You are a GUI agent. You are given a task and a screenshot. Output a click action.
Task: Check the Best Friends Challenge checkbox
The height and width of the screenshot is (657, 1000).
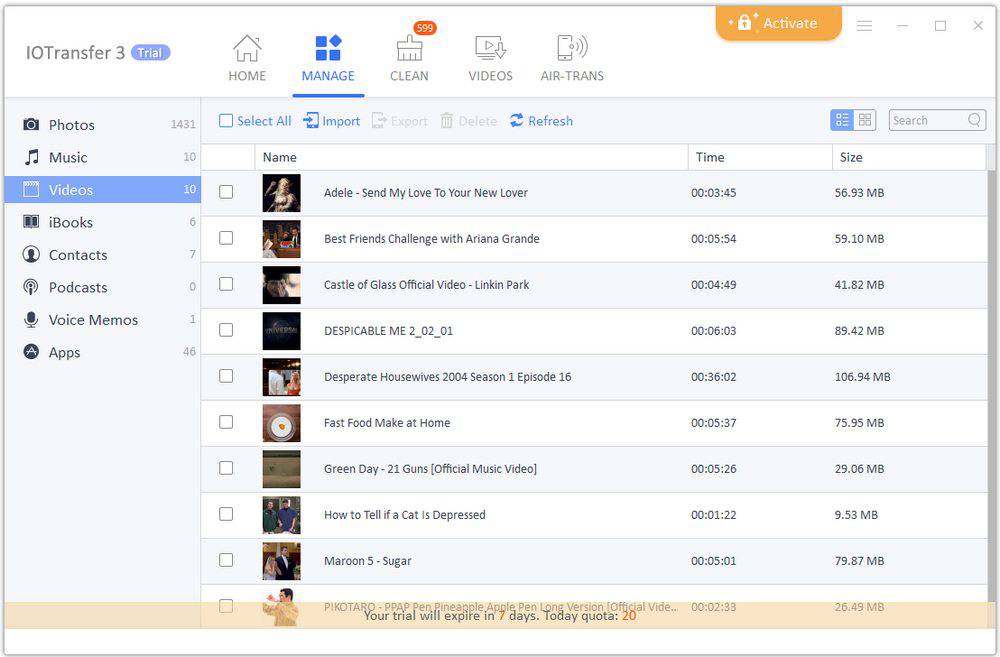point(226,238)
